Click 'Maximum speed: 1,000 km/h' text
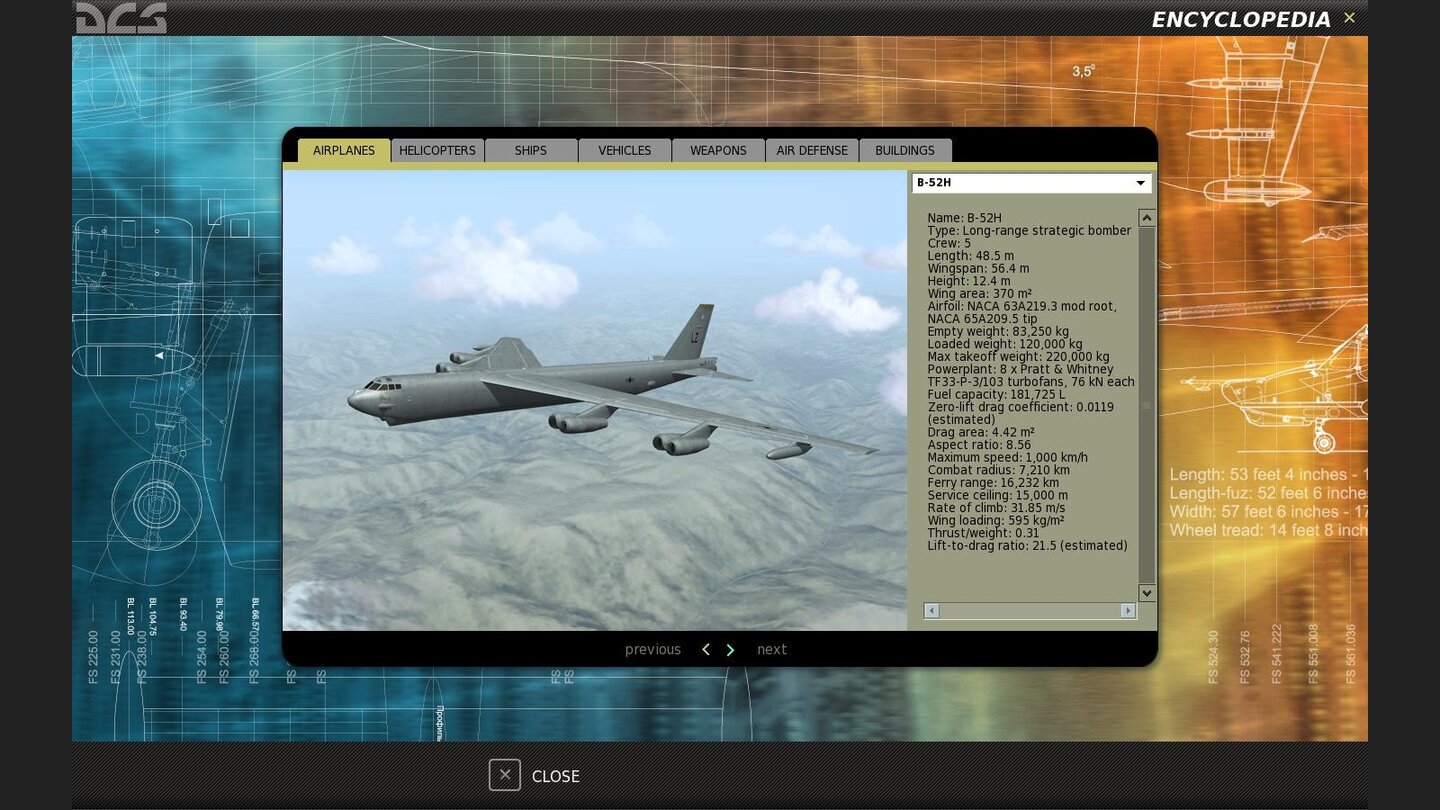Screen dimensions: 1440x810 1007,457
